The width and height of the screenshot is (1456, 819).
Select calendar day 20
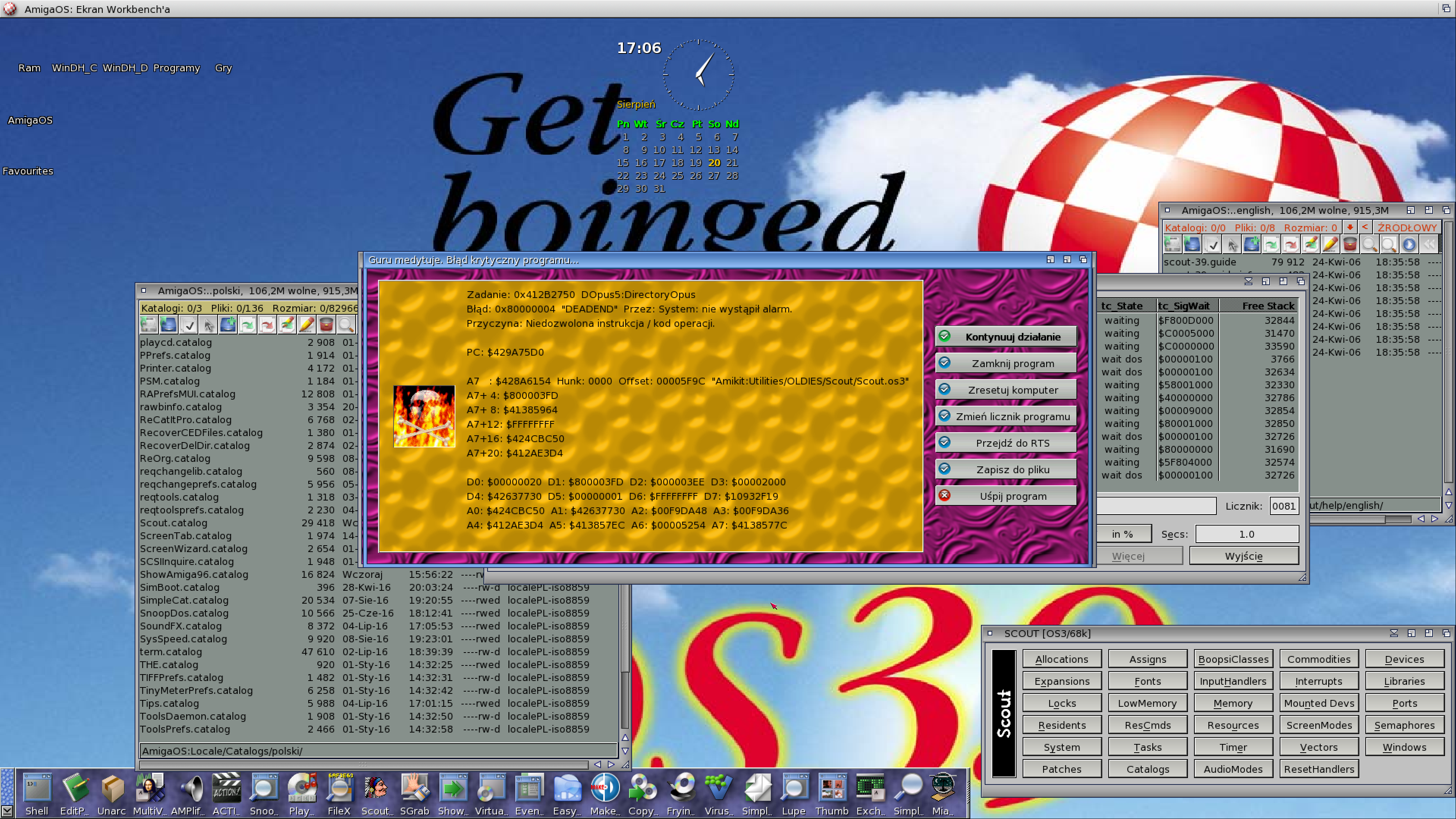click(714, 163)
